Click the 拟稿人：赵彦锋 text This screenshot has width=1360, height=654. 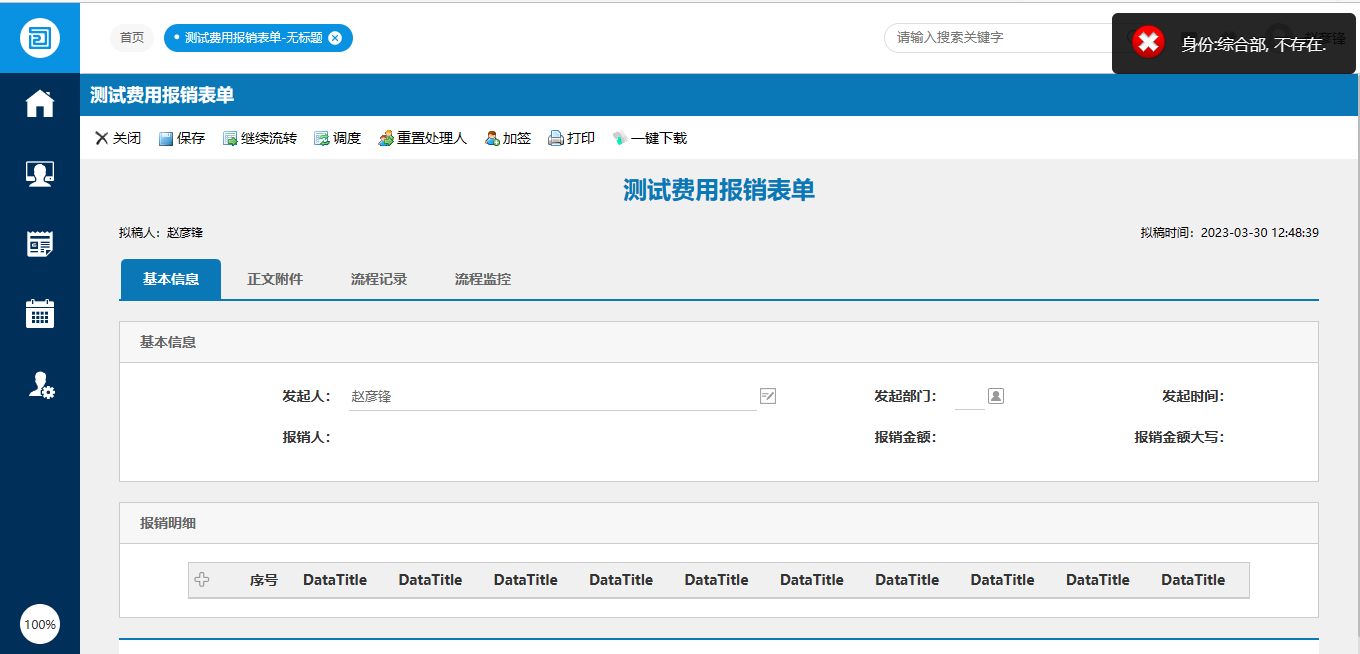click(161, 232)
